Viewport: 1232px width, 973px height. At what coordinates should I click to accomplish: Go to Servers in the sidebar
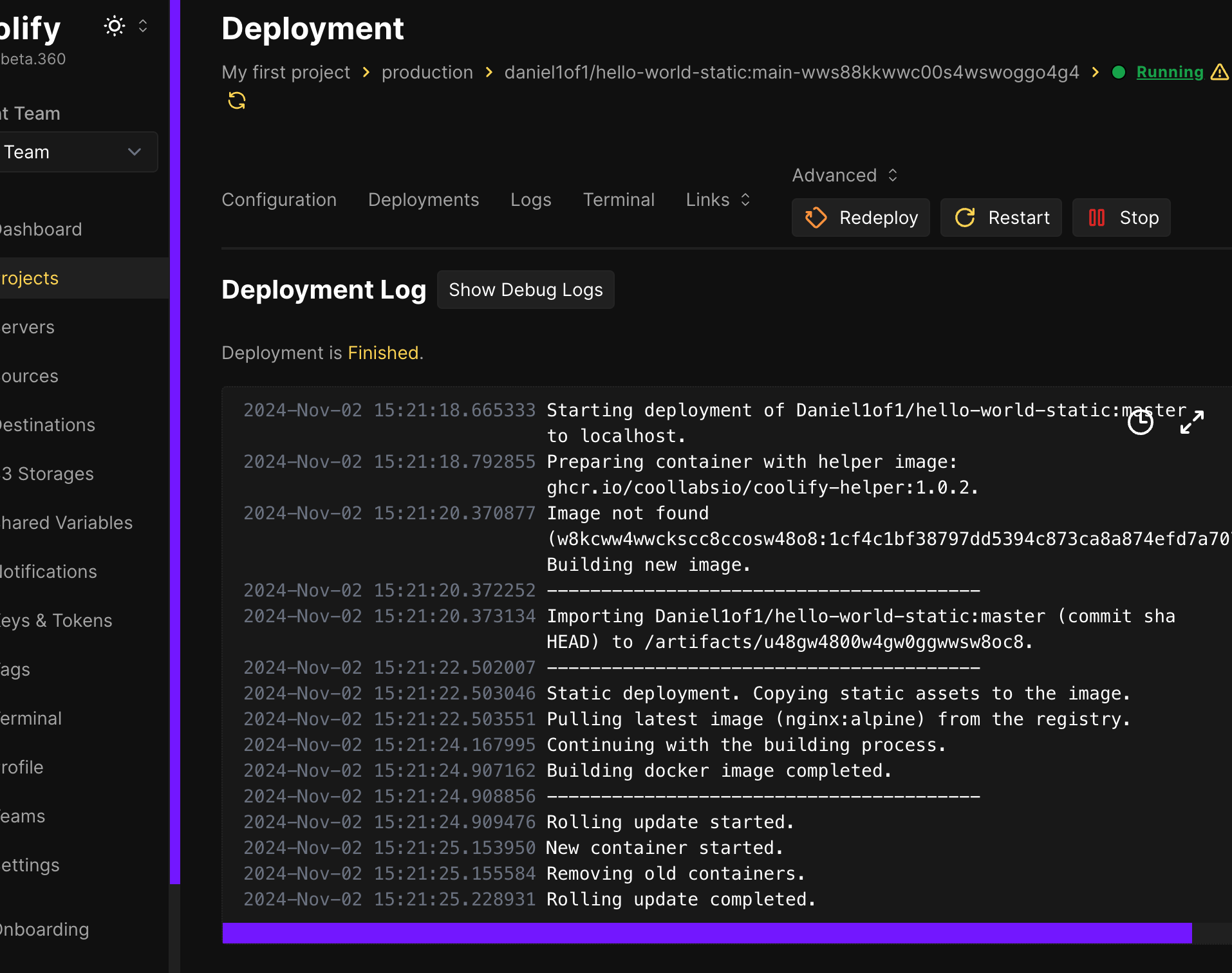pyautogui.click(x=28, y=327)
